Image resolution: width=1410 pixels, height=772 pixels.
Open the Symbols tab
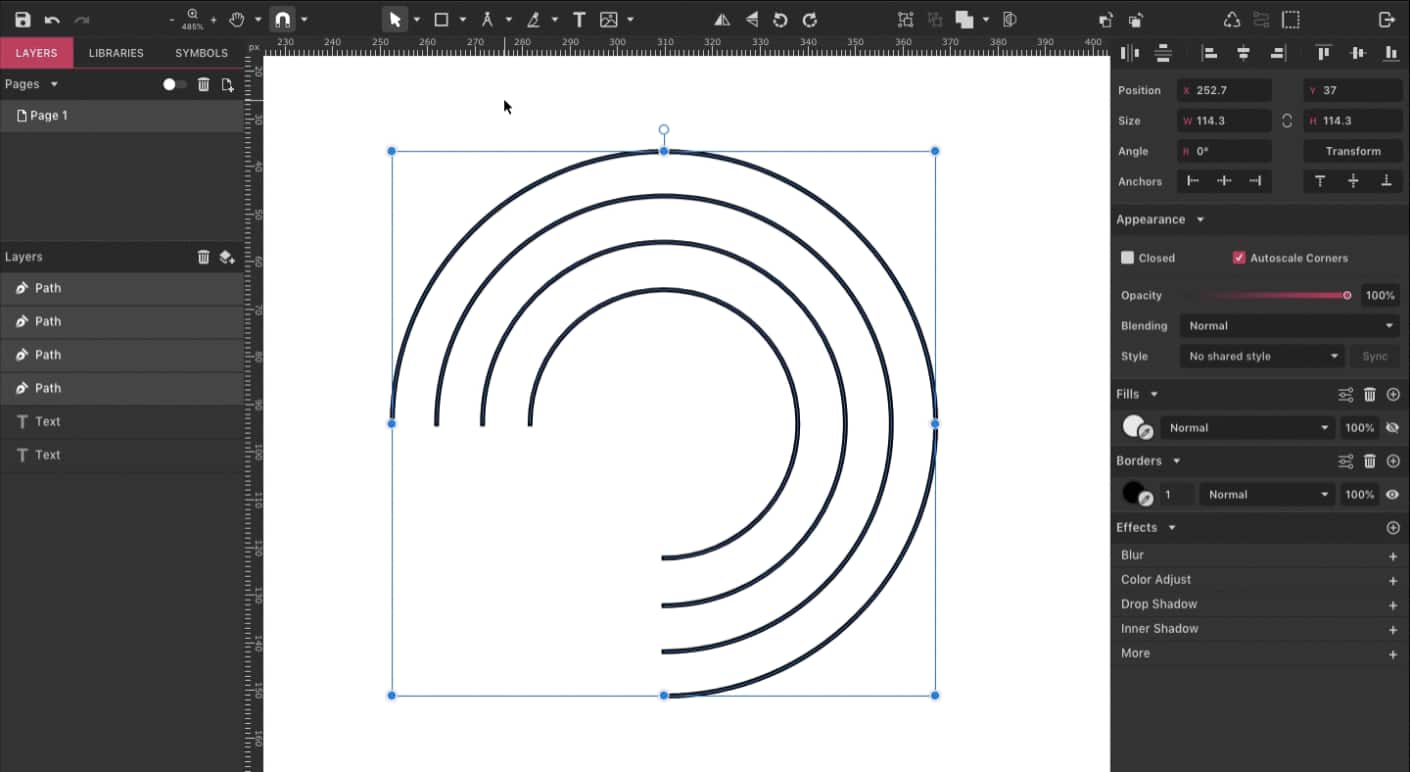(x=200, y=52)
